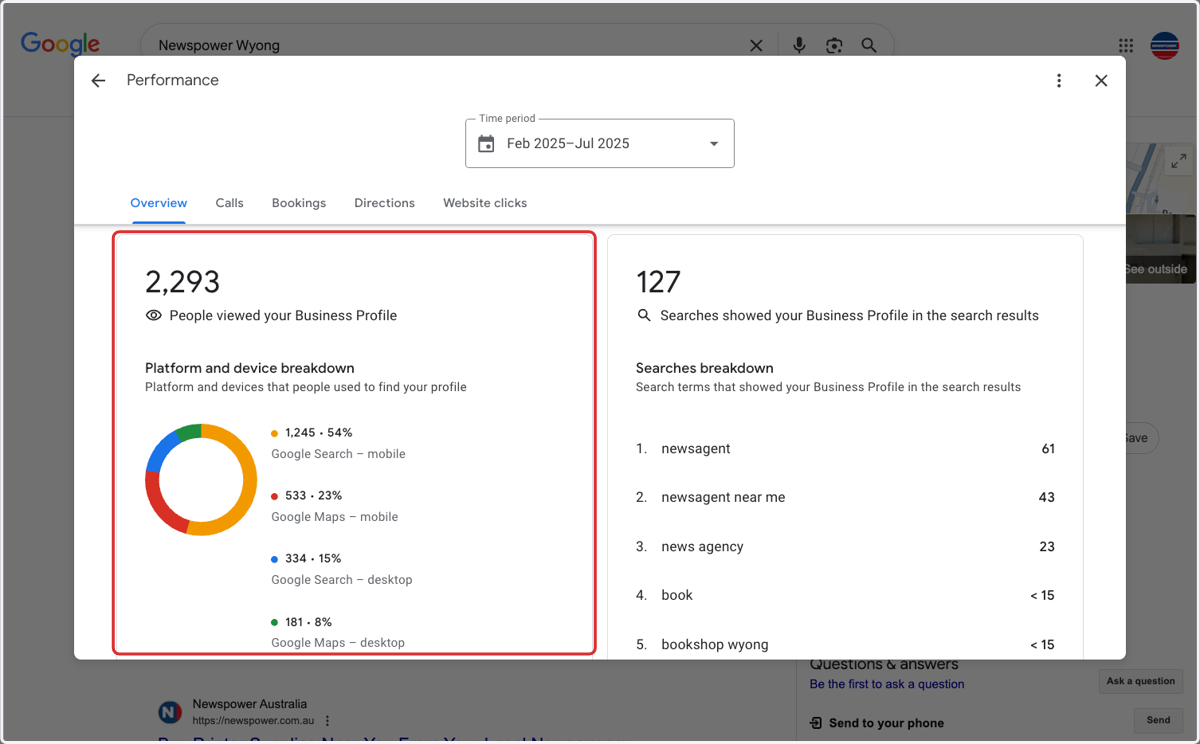
Task: Open the Google apps grid
Action: (1126, 45)
